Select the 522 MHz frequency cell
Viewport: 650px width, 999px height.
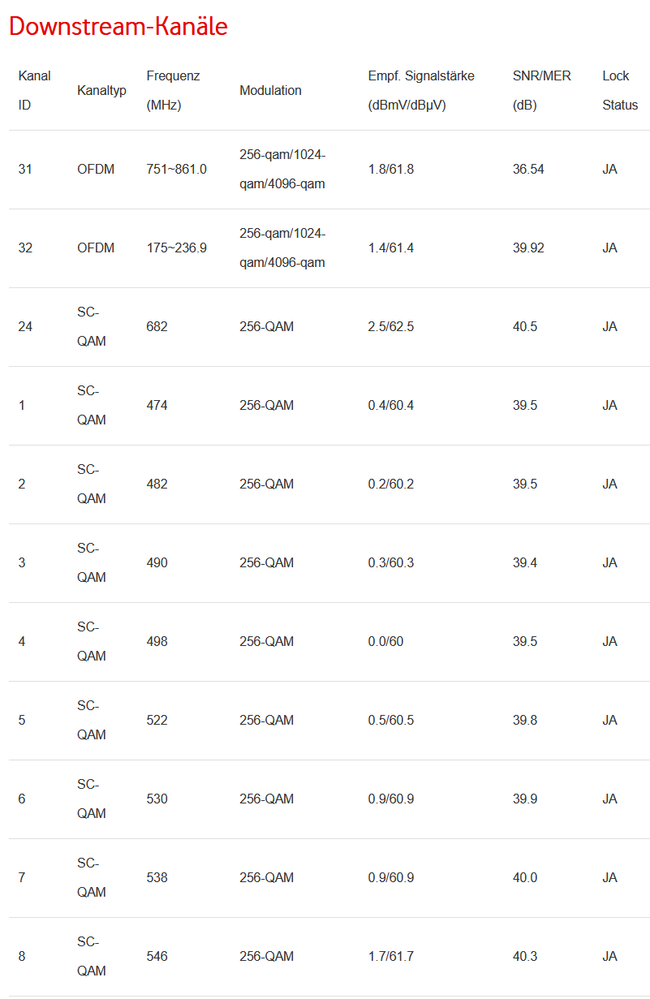tap(157, 720)
